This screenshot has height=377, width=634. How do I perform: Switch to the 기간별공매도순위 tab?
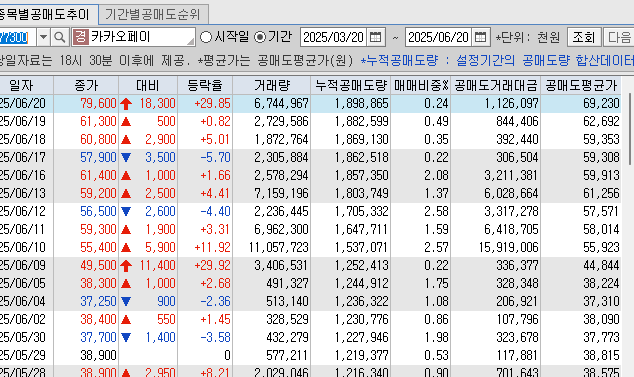153,15
